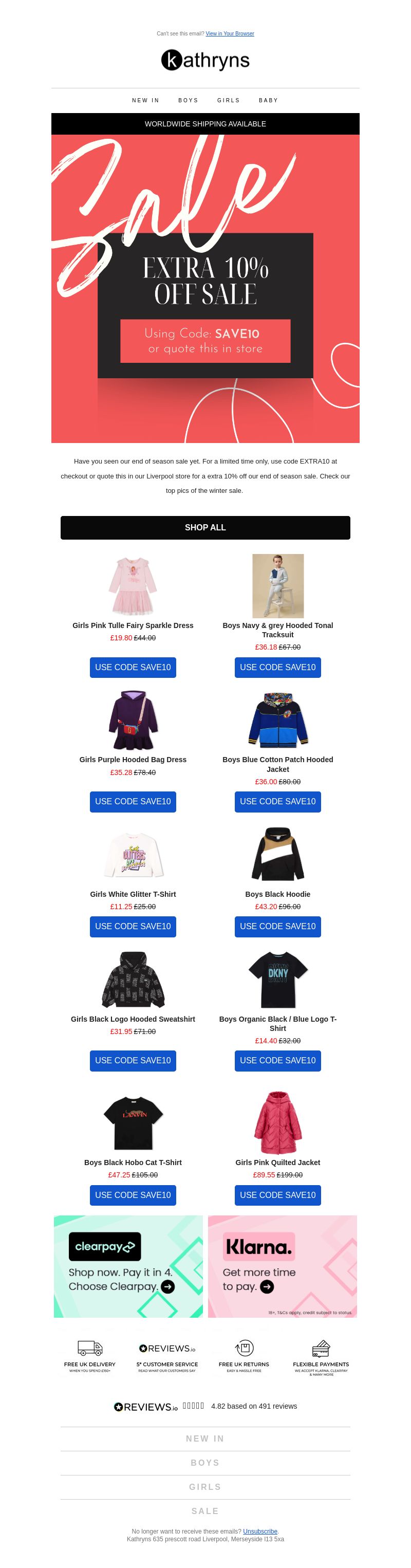The height and width of the screenshot is (1568, 411).
Task: Click the SALE footer link
Action: point(205,1511)
